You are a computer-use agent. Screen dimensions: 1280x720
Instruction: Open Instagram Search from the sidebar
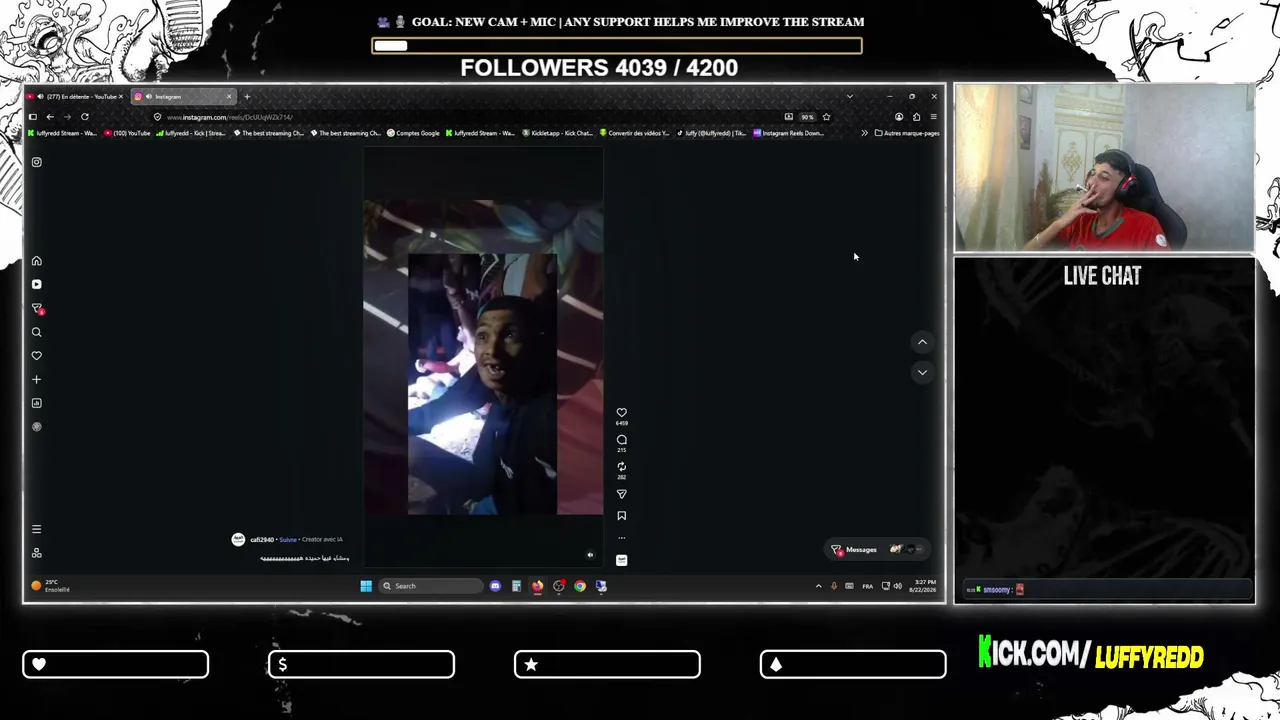[36, 332]
